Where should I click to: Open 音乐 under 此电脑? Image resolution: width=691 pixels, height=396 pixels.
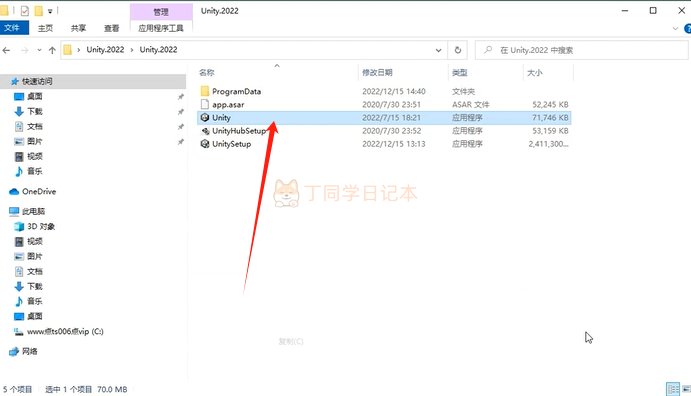click(35, 301)
